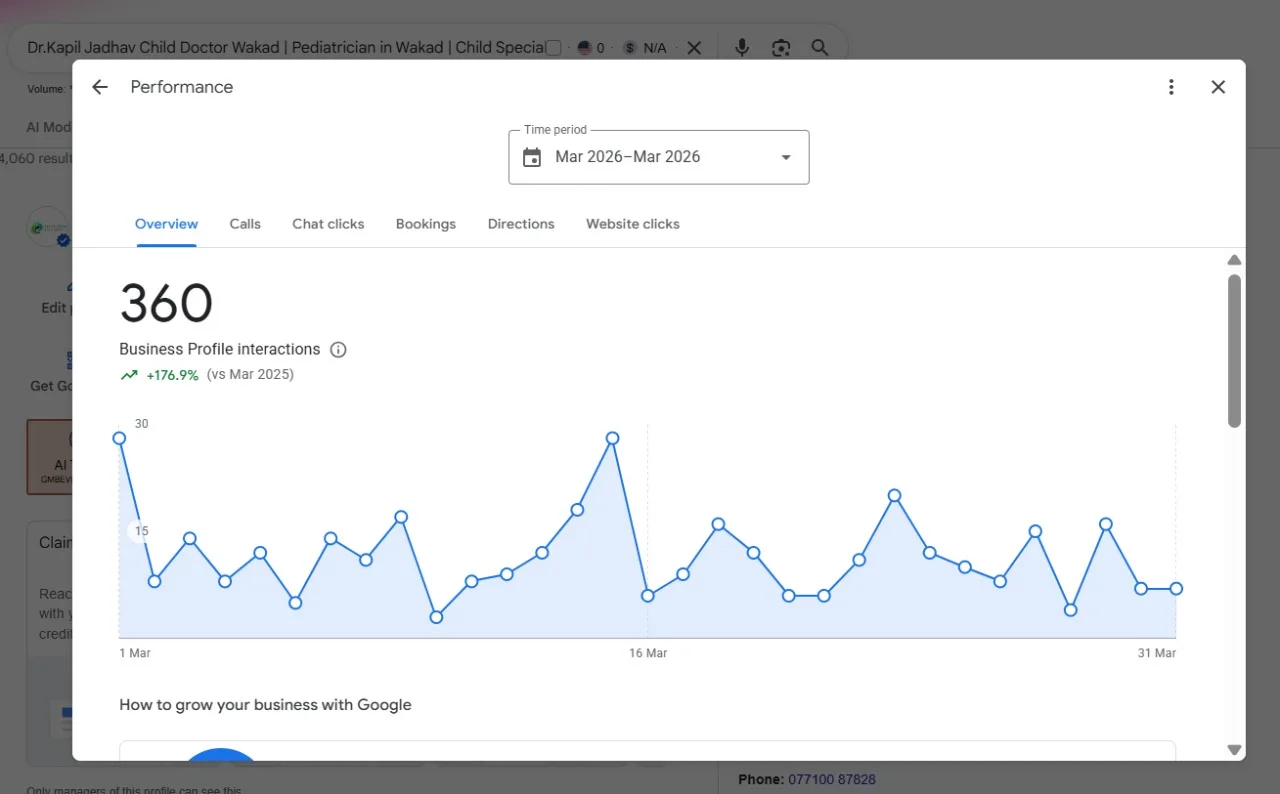Open the Chat clicks tab
The image size is (1280, 794).
(x=328, y=224)
